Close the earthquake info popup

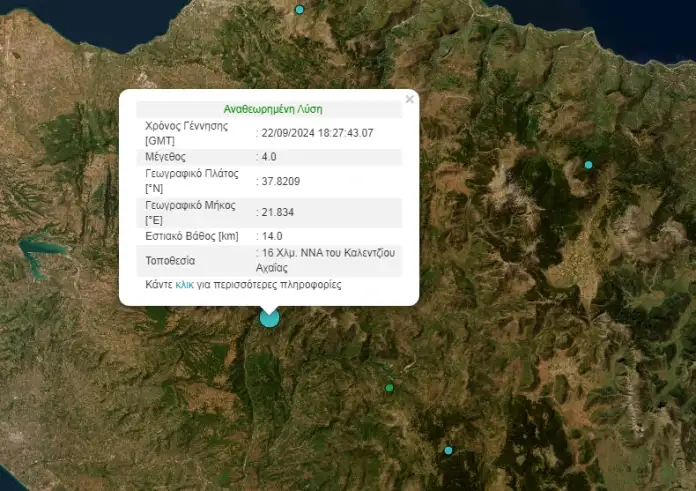409,99
